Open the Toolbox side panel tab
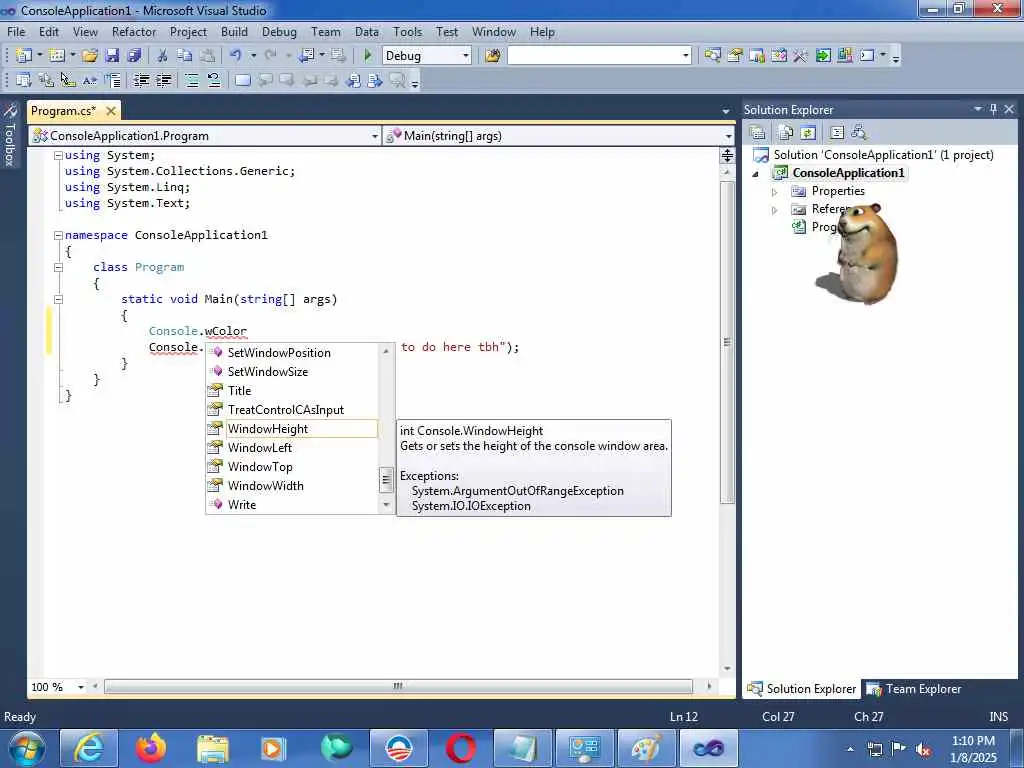Image resolution: width=1024 pixels, height=768 pixels. pyautogui.click(x=10, y=135)
